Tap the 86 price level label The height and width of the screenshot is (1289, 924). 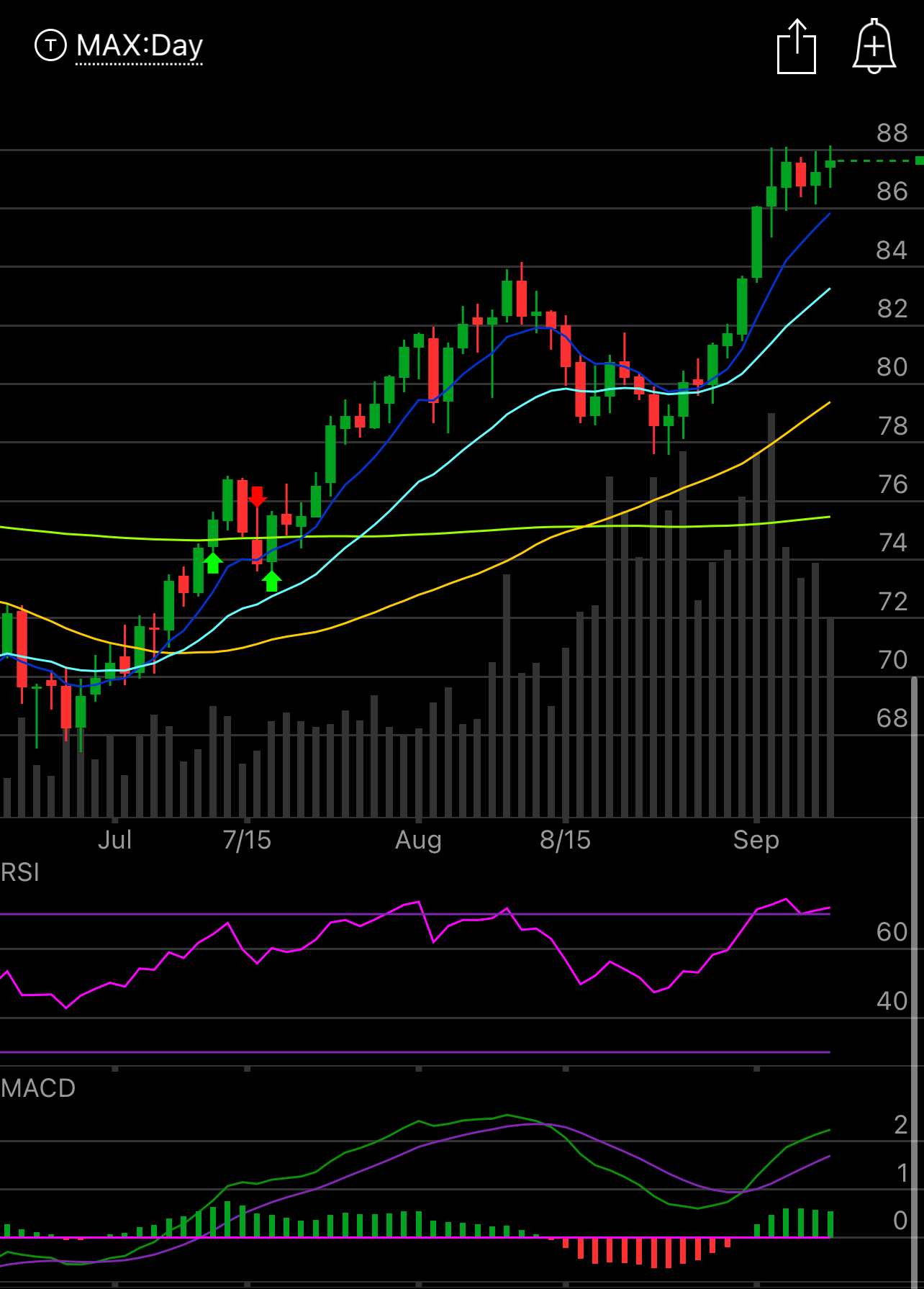[892, 191]
